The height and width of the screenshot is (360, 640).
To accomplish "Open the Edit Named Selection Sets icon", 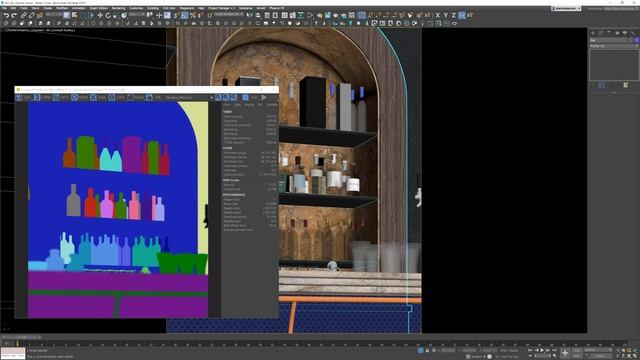I will coord(210,15).
